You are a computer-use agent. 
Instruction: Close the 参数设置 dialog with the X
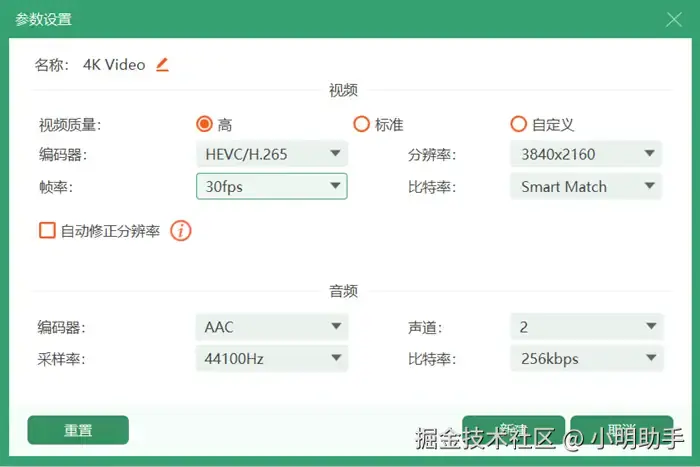[674, 19]
